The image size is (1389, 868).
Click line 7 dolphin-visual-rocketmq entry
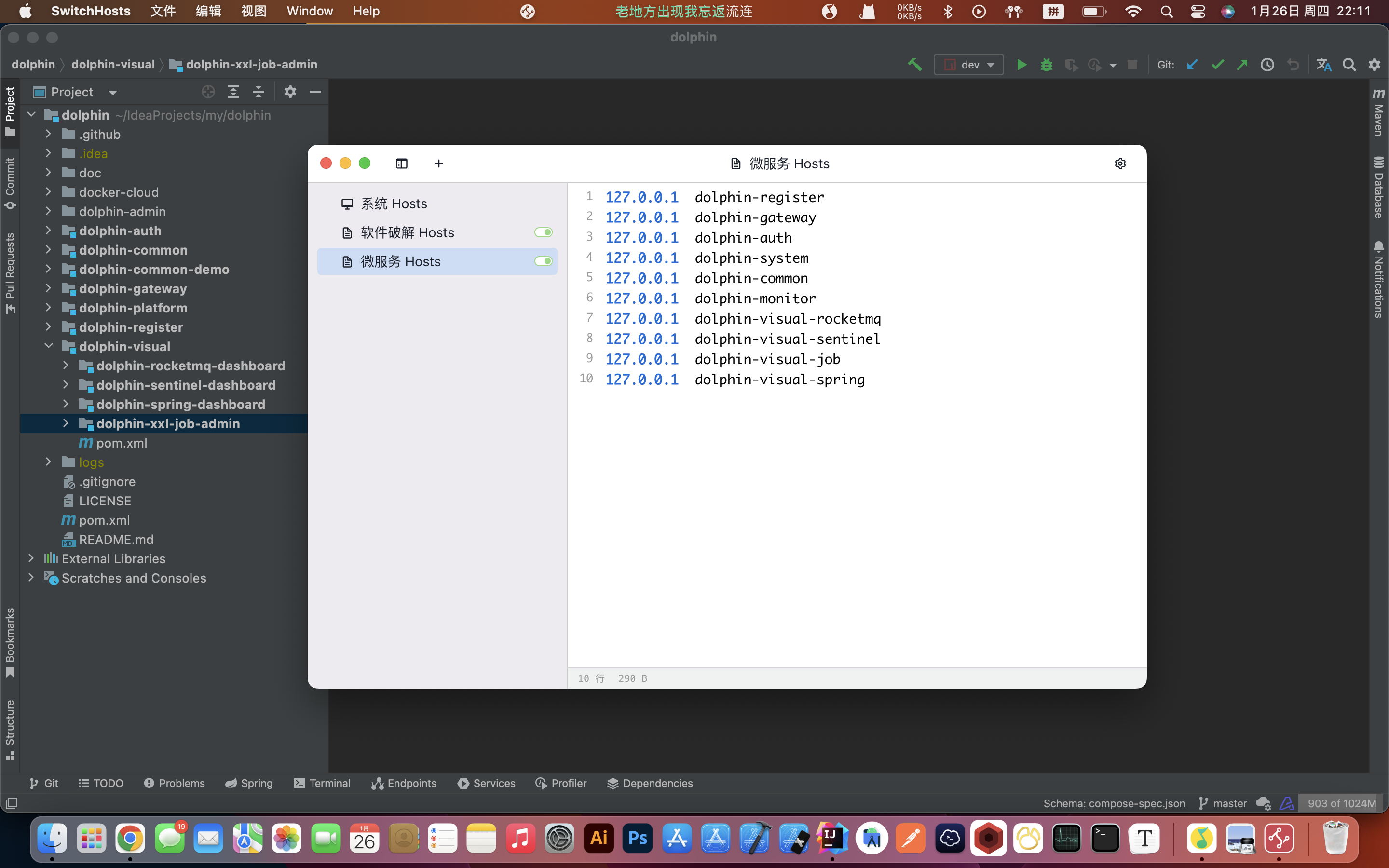point(788,319)
